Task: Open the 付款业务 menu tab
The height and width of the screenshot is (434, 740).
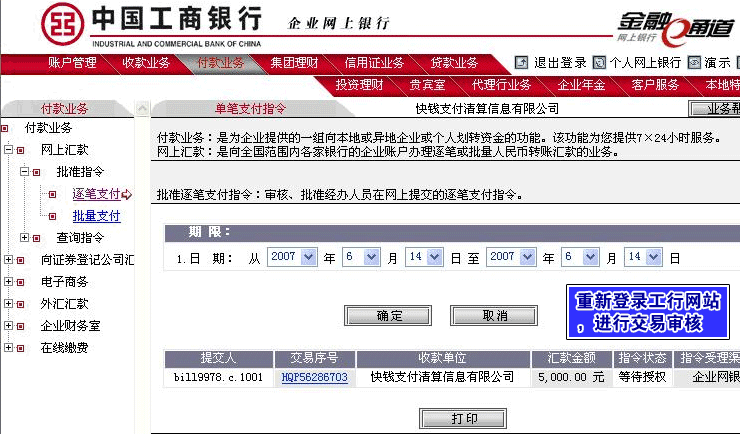Action: [220, 63]
